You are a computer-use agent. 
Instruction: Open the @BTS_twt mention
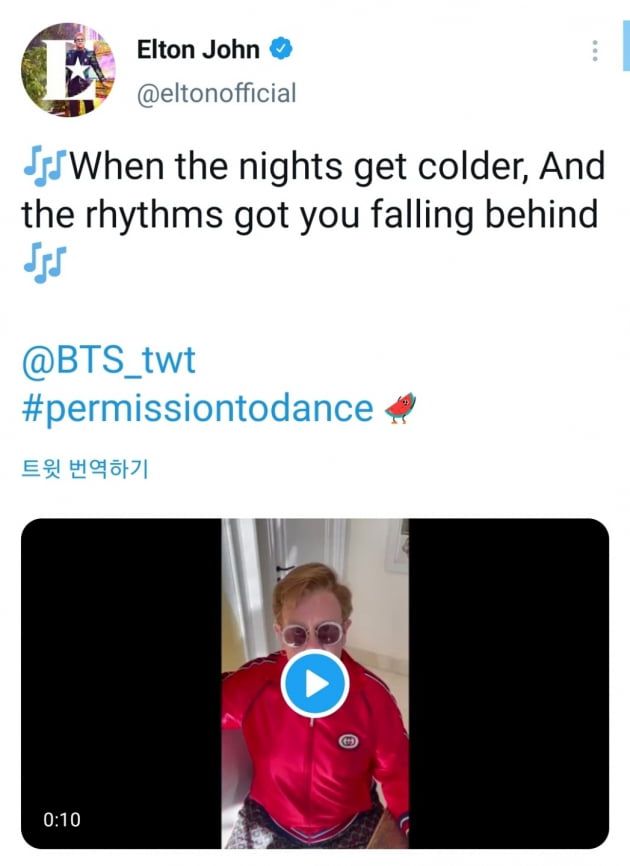pyautogui.click(x=108, y=361)
